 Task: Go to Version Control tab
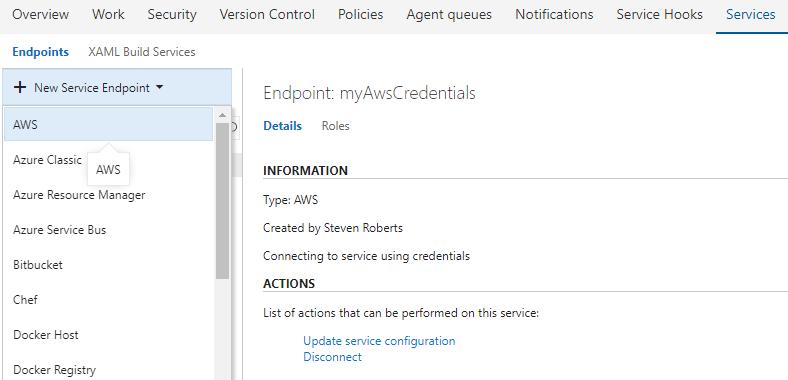[x=267, y=15]
